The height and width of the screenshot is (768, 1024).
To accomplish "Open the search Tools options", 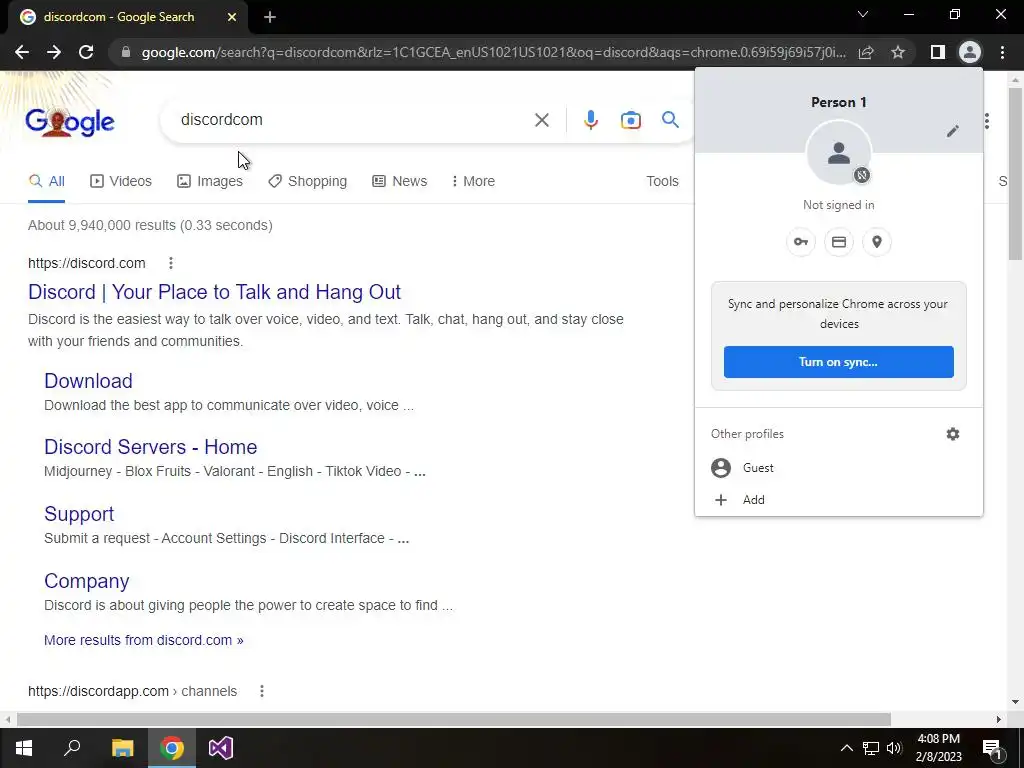I will tap(662, 182).
